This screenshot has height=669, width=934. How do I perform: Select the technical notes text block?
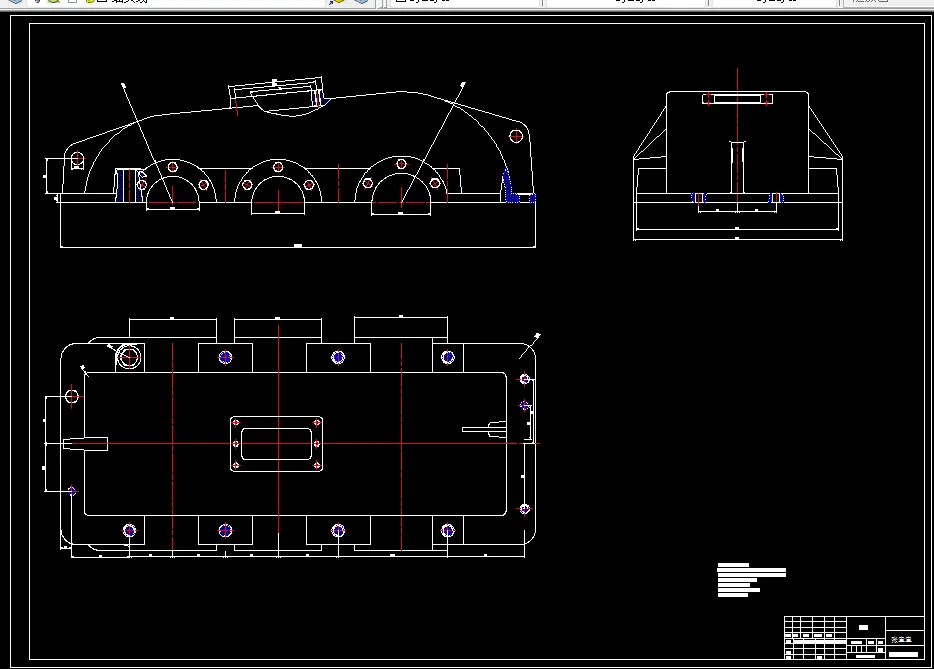[751, 580]
